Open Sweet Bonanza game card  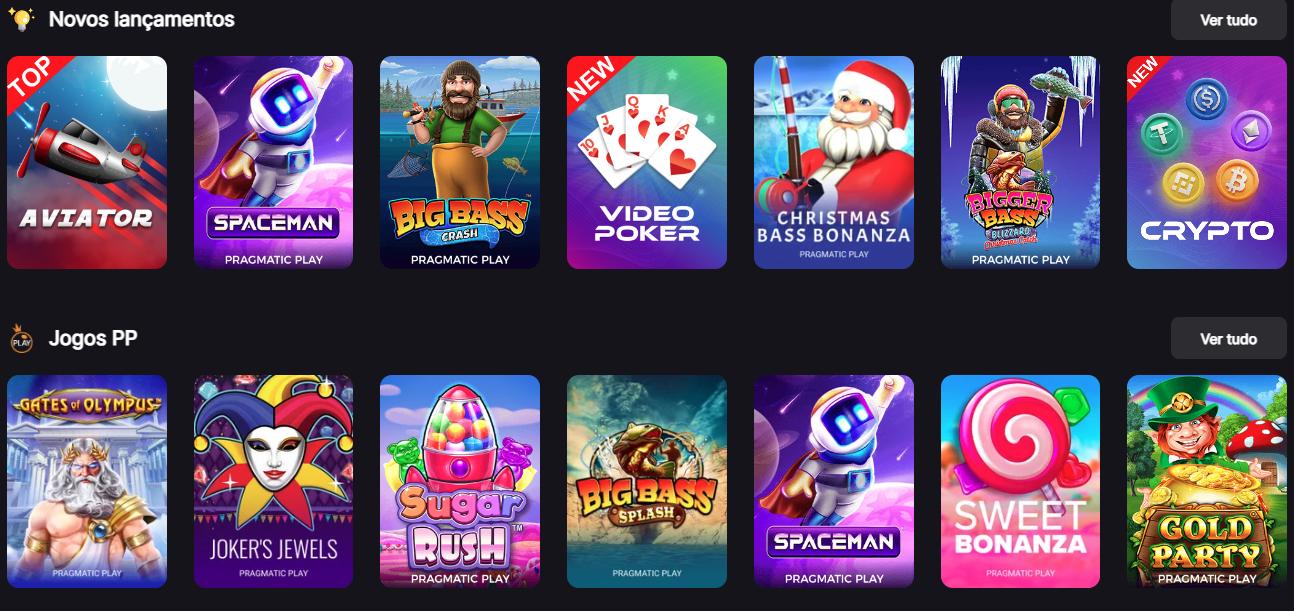(x=1020, y=481)
